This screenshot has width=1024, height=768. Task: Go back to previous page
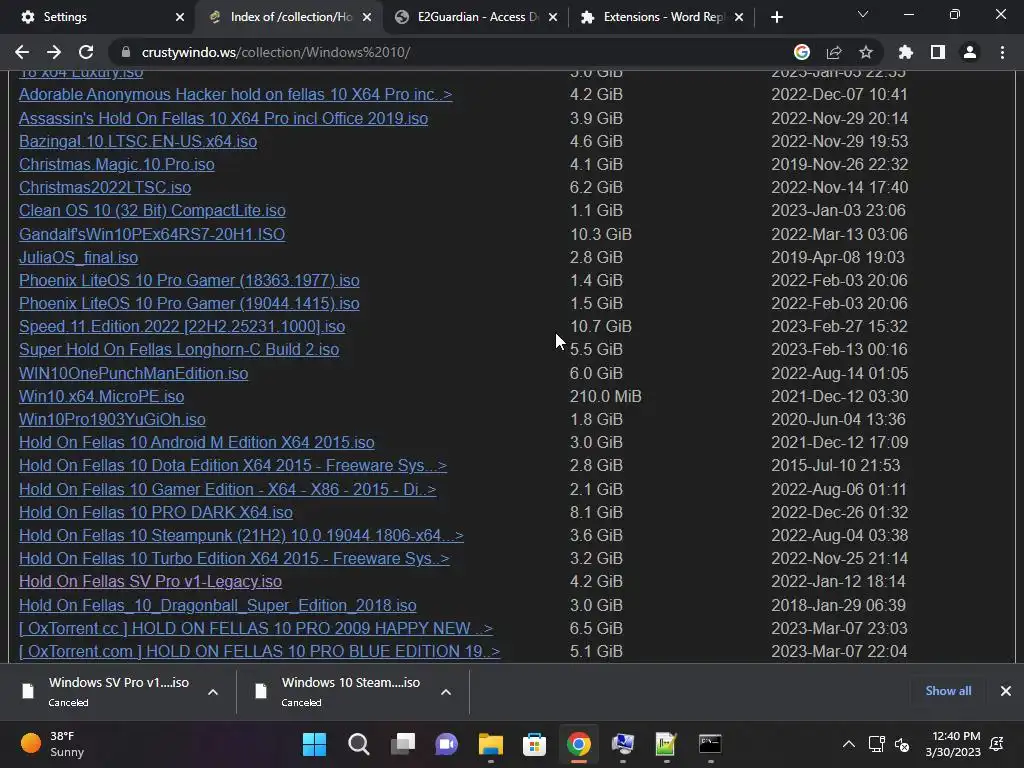22,52
